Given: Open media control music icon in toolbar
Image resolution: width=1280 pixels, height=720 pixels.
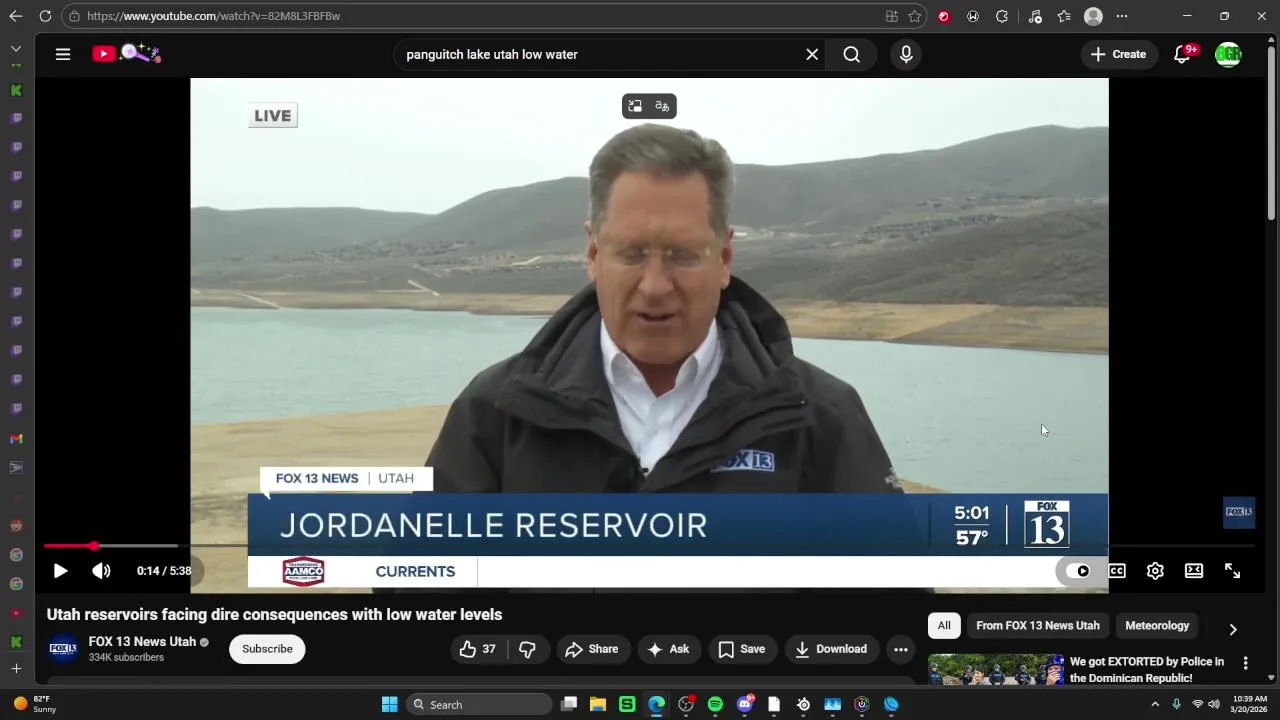Looking at the screenshot, I should (1035, 16).
